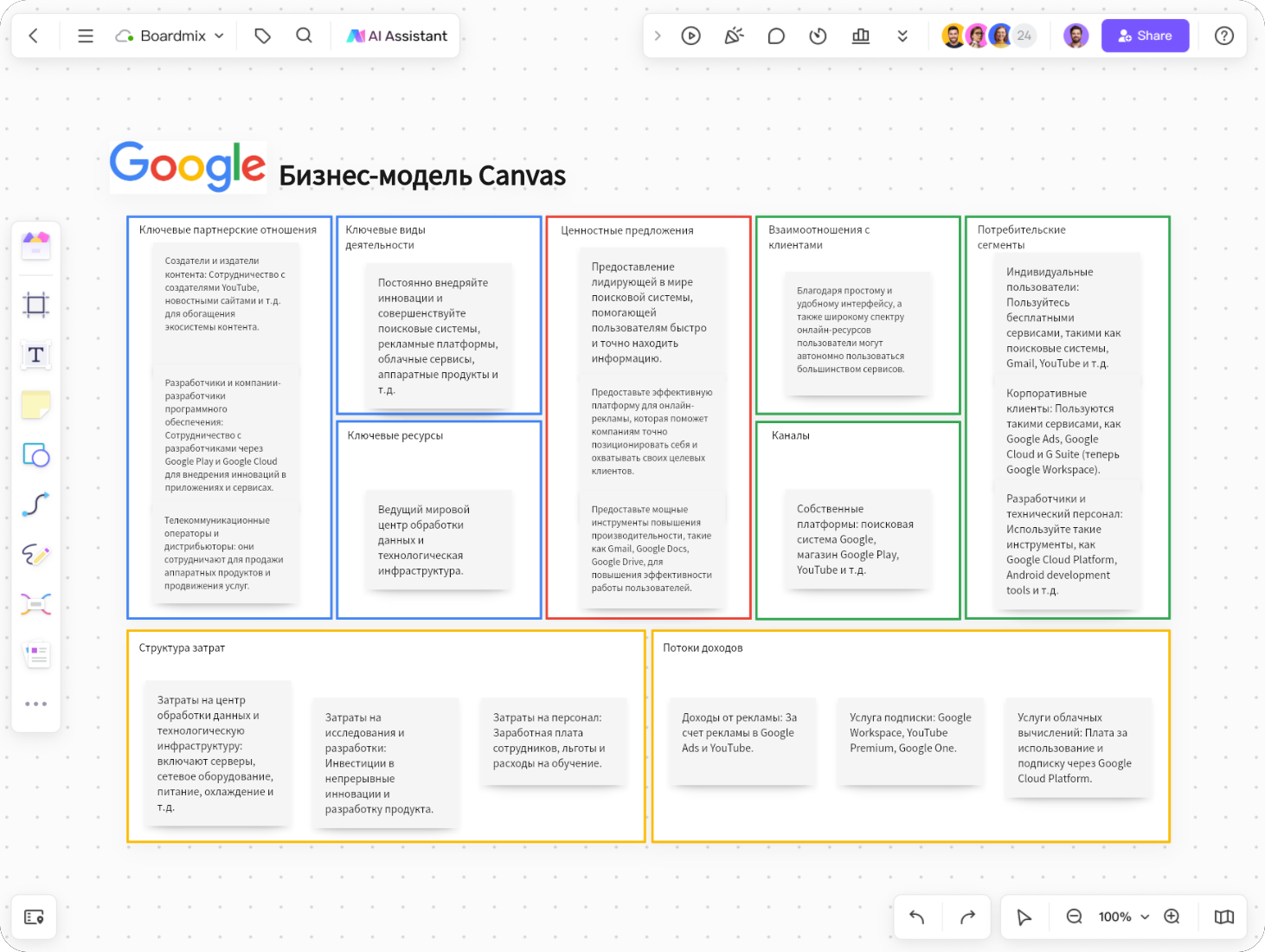Select note 'Благодаря простому и удобному интерфейсу'
The height and width of the screenshot is (952, 1265).
click(x=858, y=333)
